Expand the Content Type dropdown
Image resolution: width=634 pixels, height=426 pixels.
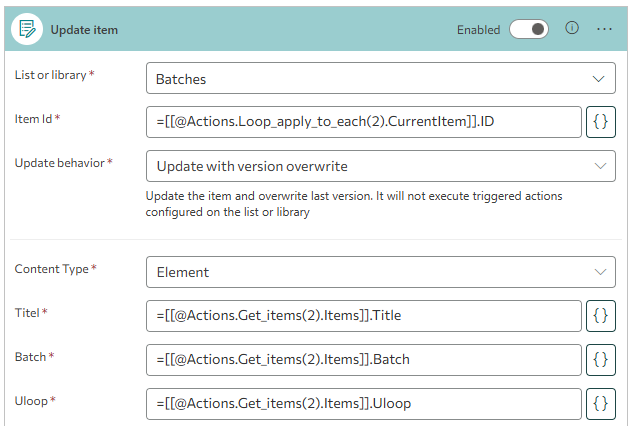pos(380,271)
